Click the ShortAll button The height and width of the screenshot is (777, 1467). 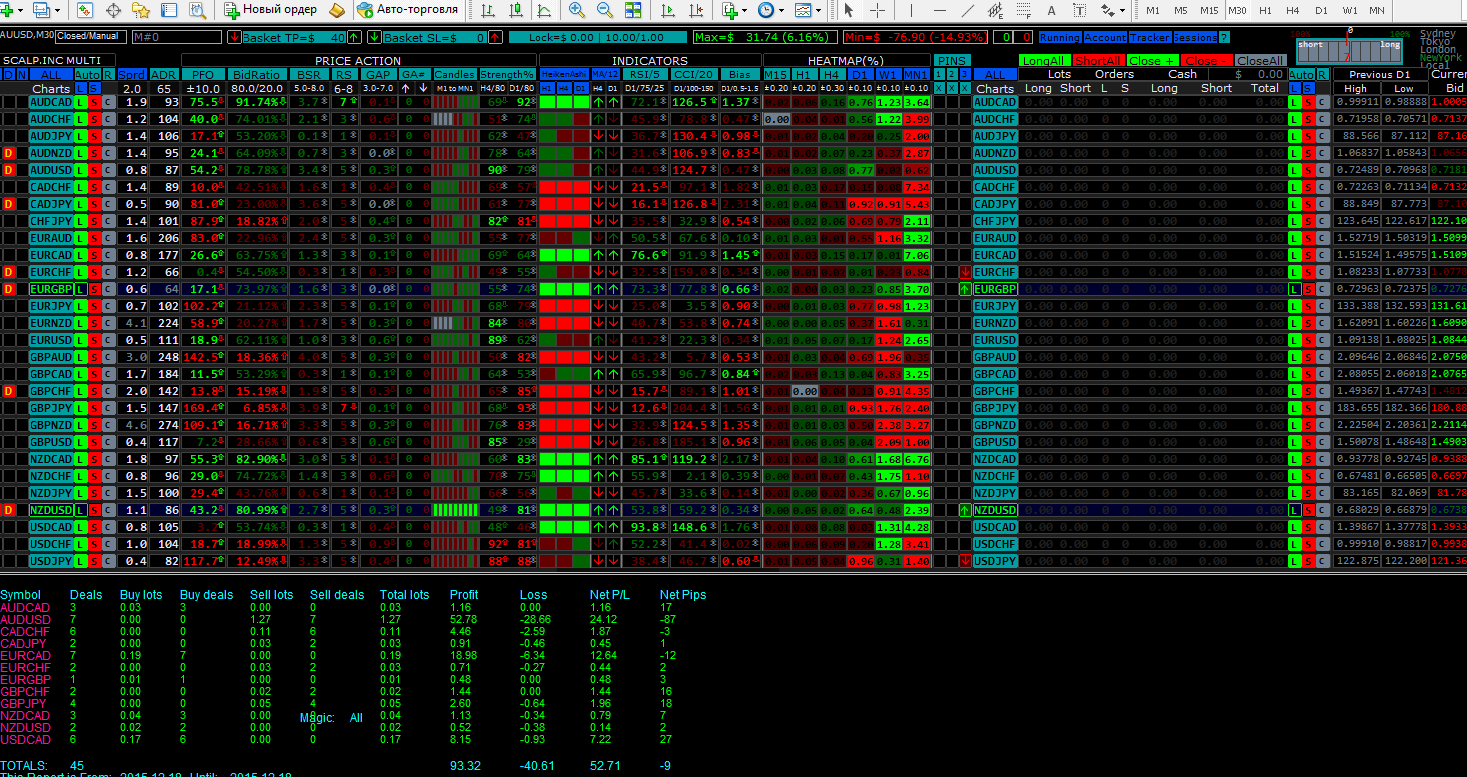(x=1100, y=60)
